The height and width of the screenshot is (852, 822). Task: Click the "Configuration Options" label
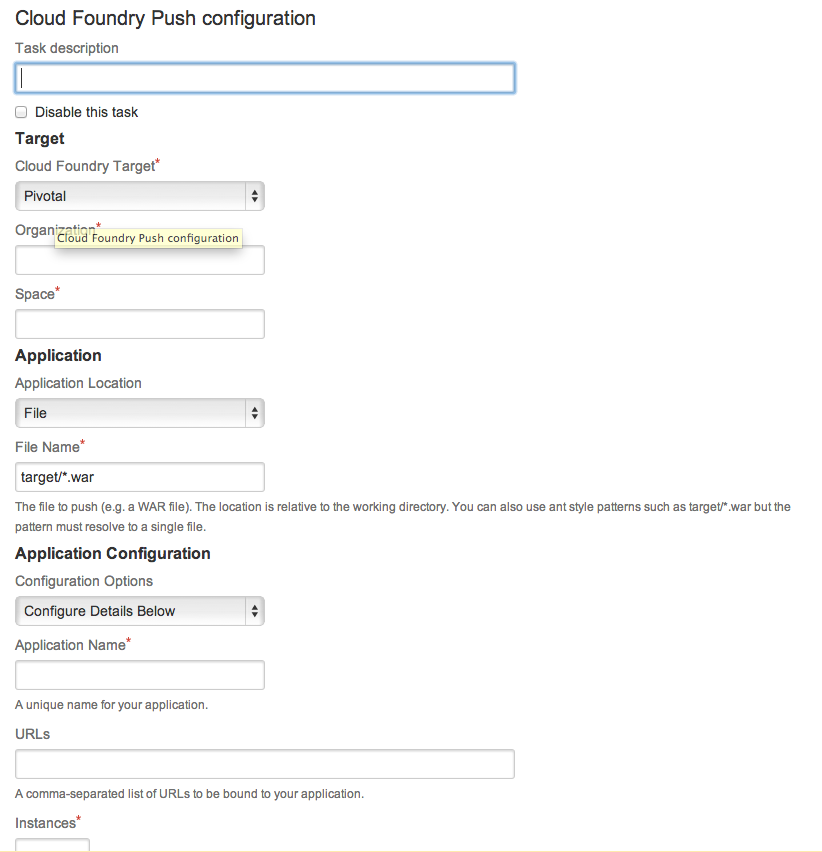pos(84,581)
